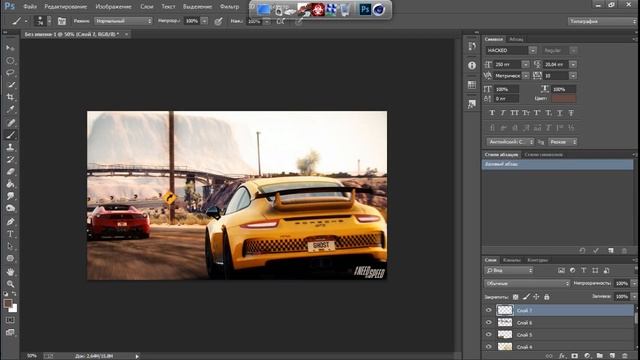Image resolution: width=640 pixels, height=360 pixels.
Task: Toggle lock image pixels brush icon
Action: pos(526,297)
